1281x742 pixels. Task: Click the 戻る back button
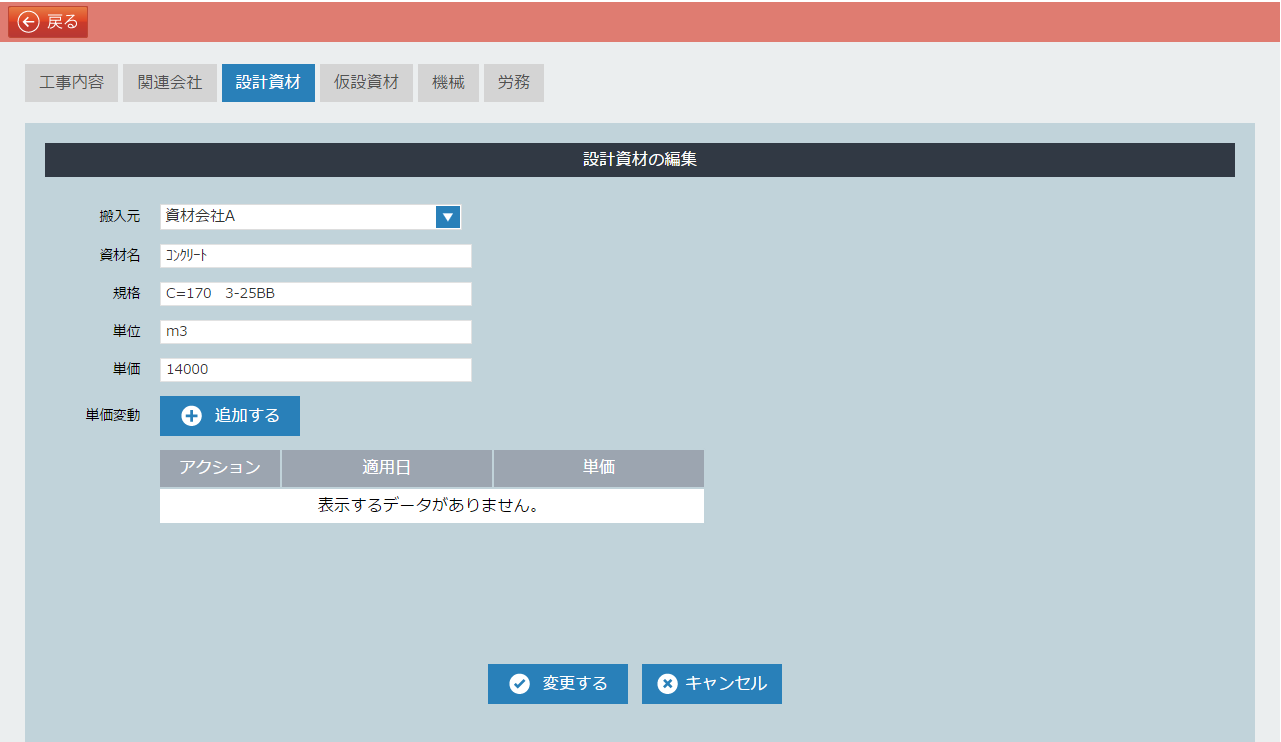(x=48, y=21)
